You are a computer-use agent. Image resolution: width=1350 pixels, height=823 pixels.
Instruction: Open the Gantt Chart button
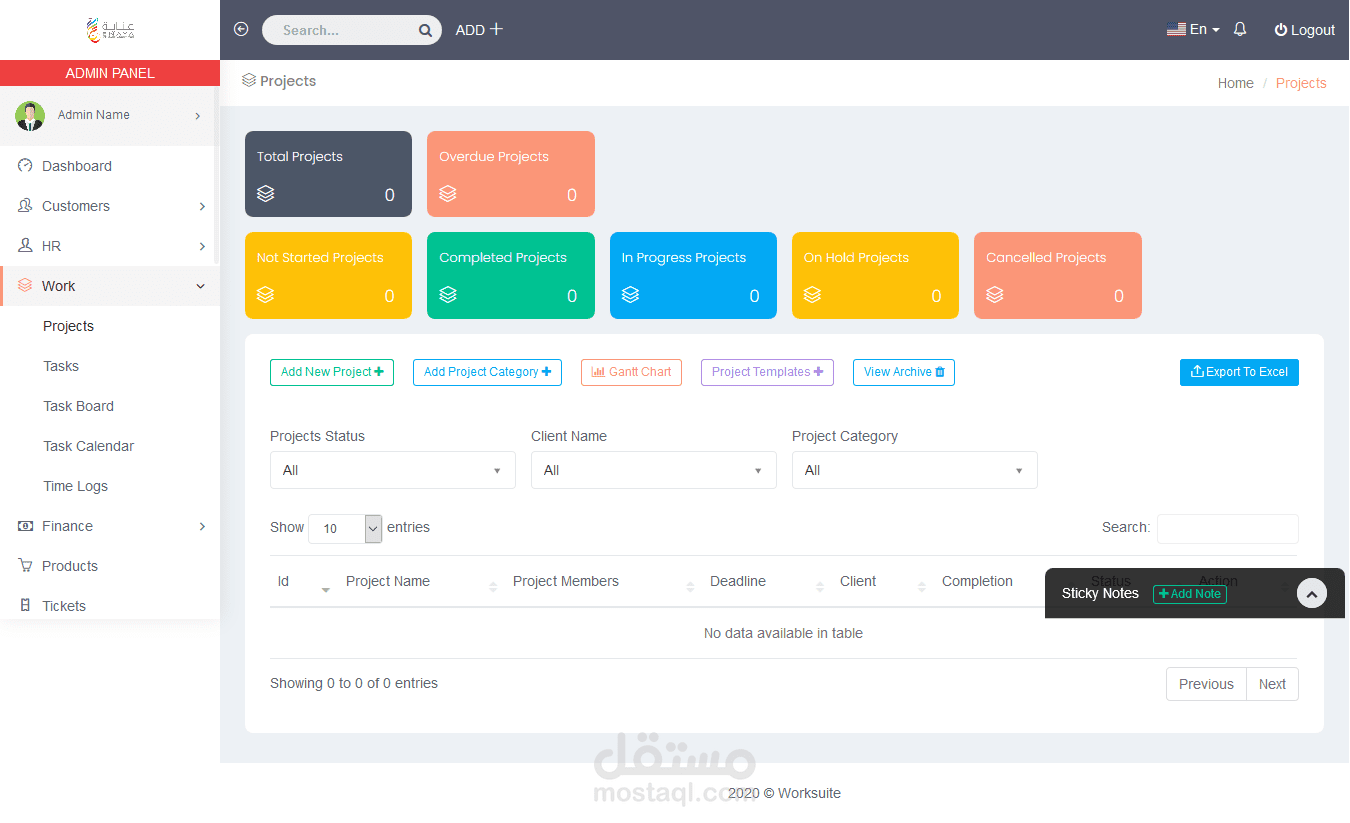point(631,372)
